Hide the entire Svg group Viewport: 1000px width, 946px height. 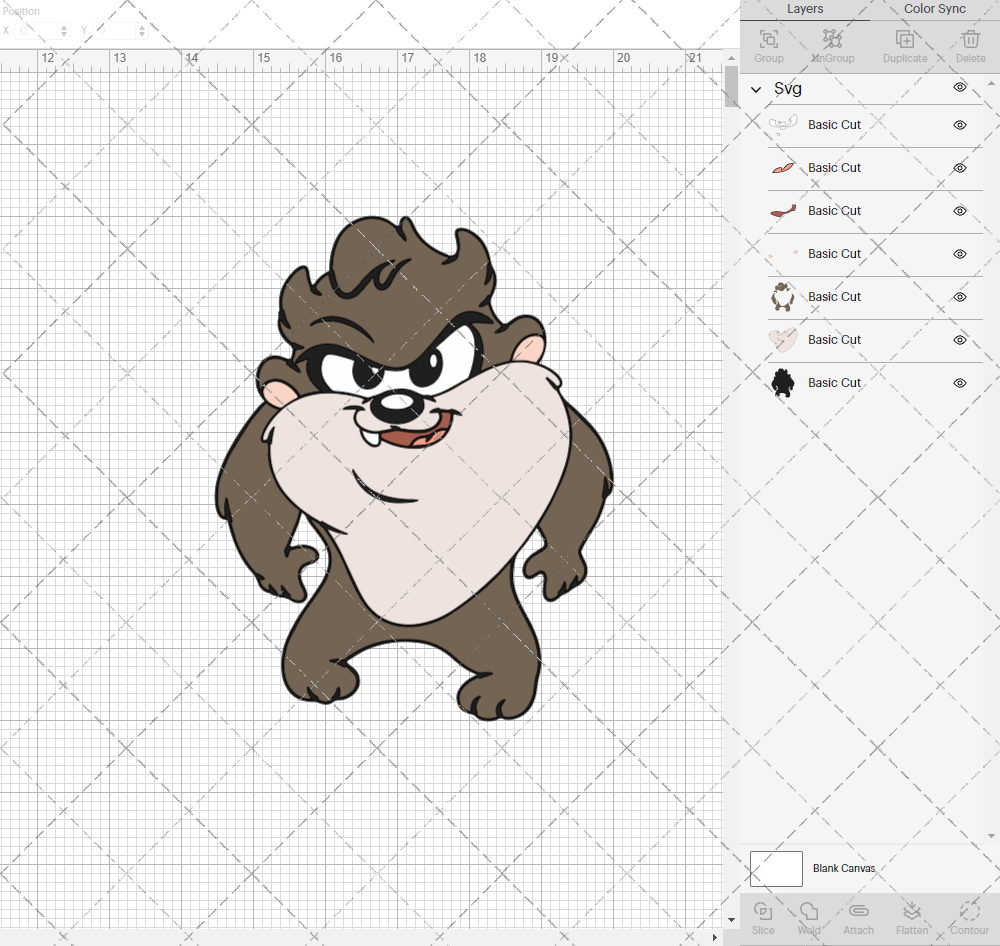click(x=960, y=87)
